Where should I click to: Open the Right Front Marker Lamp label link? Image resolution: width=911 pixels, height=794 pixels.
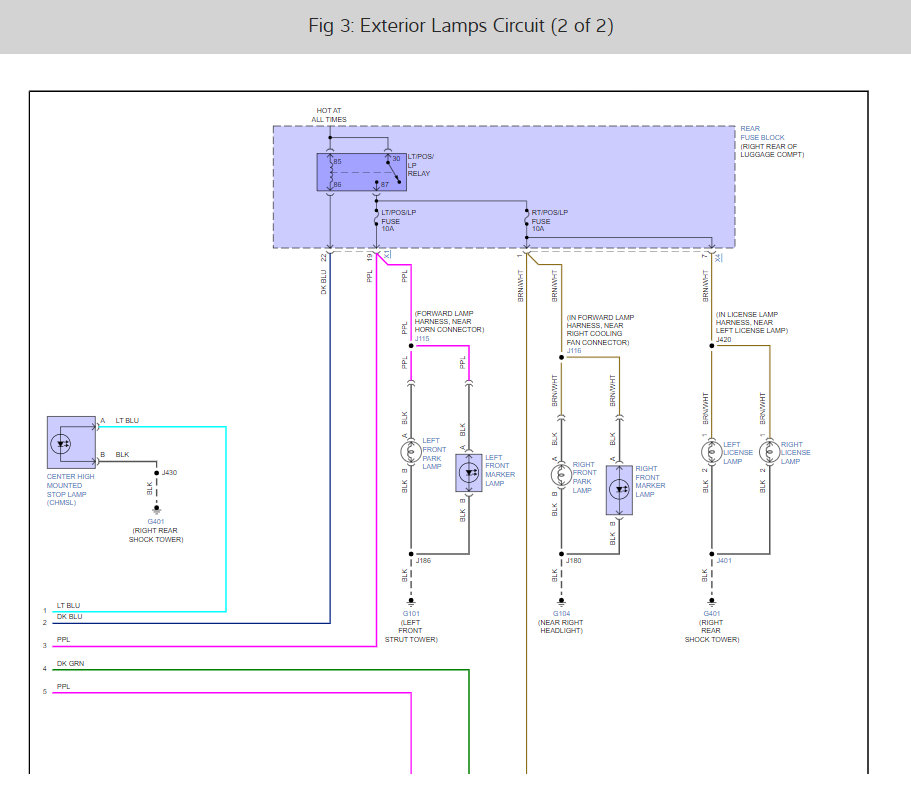click(x=650, y=482)
